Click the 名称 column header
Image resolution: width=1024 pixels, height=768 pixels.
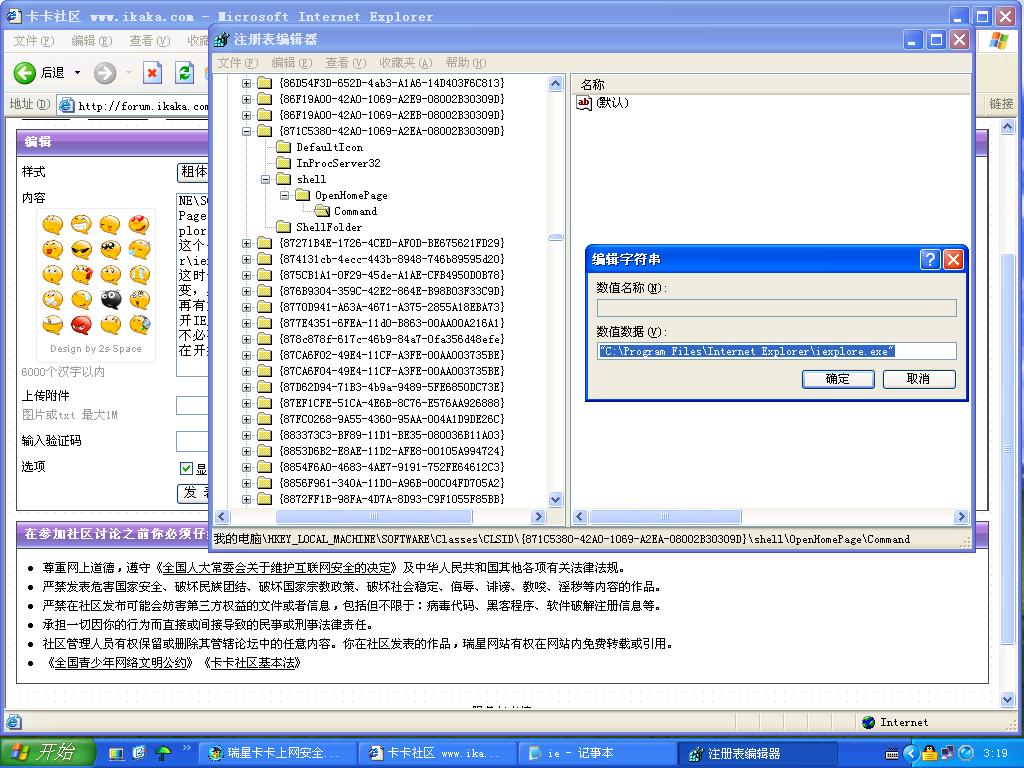coord(771,84)
